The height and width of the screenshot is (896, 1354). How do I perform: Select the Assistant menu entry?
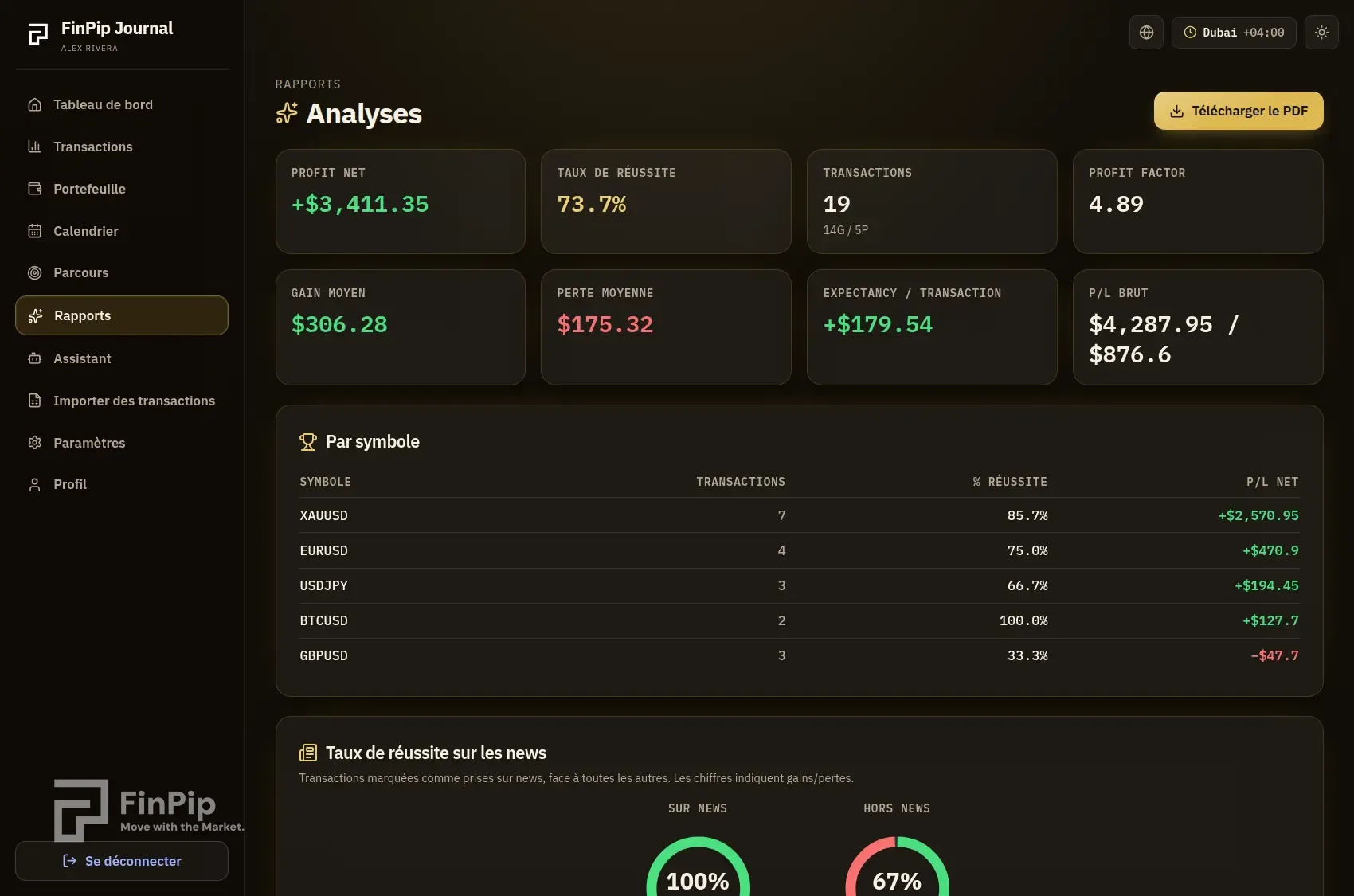pyautogui.click(x=122, y=358)
